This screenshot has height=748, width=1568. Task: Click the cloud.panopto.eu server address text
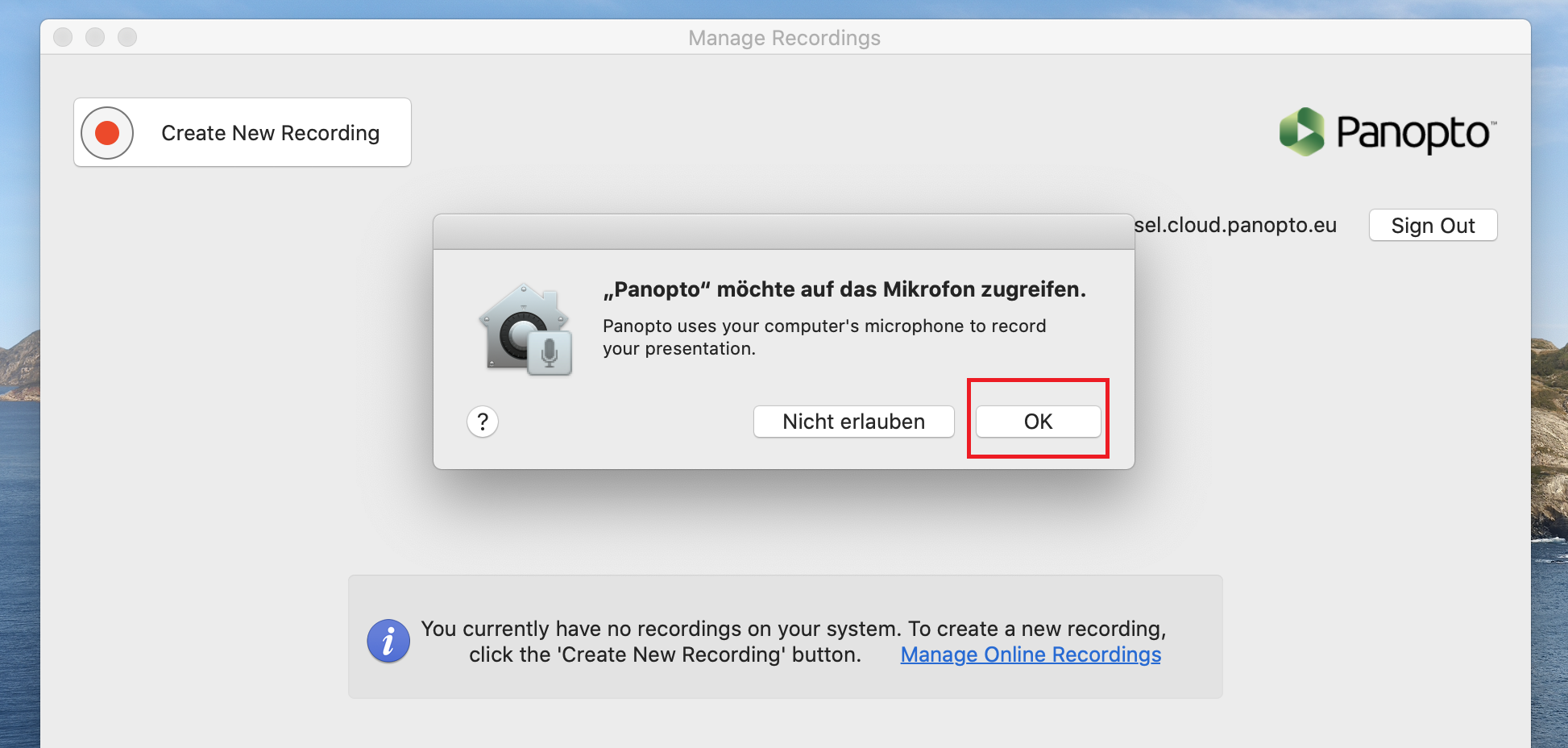coord(1236,225)
